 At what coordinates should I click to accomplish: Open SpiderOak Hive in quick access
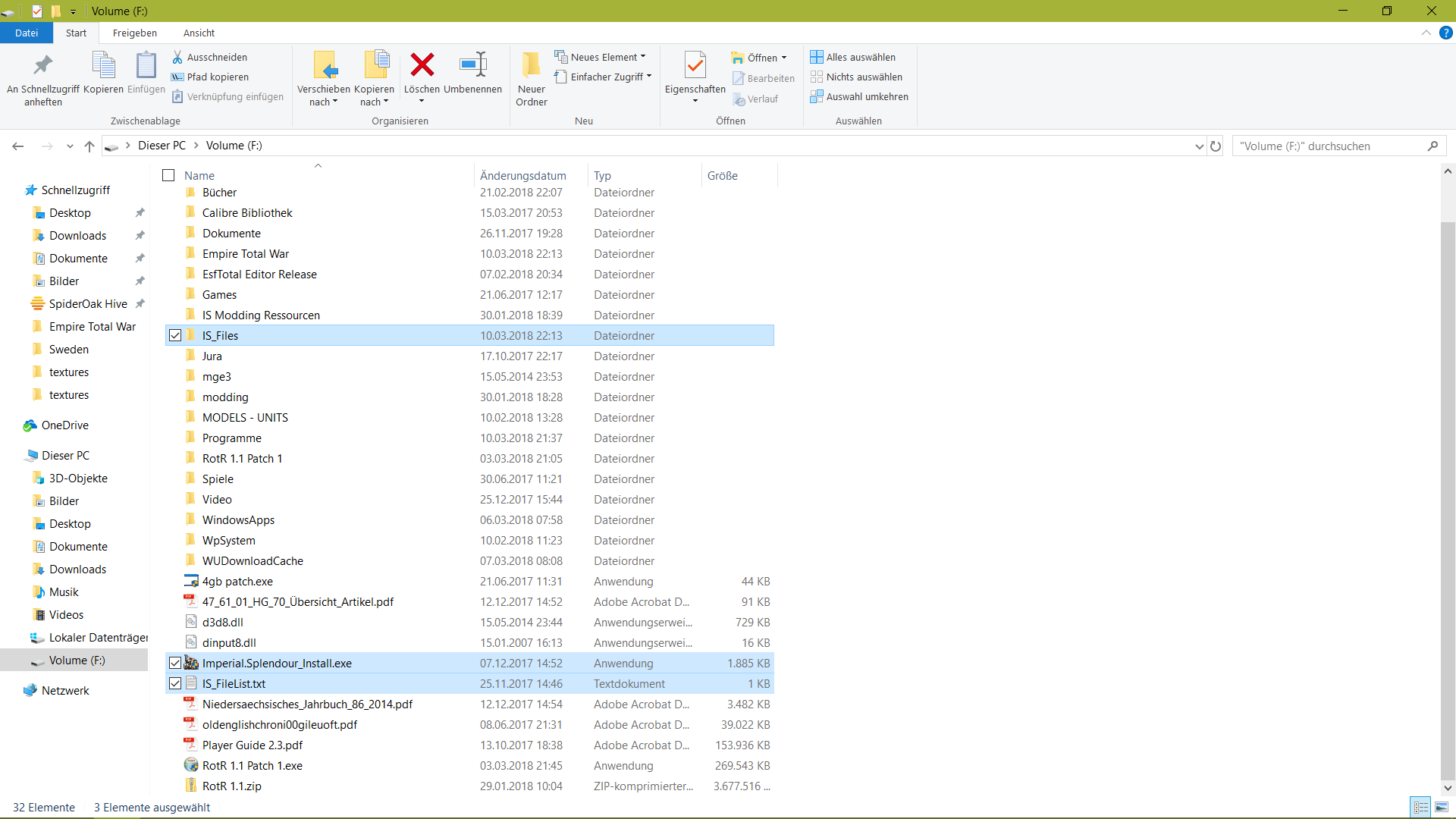87,304
